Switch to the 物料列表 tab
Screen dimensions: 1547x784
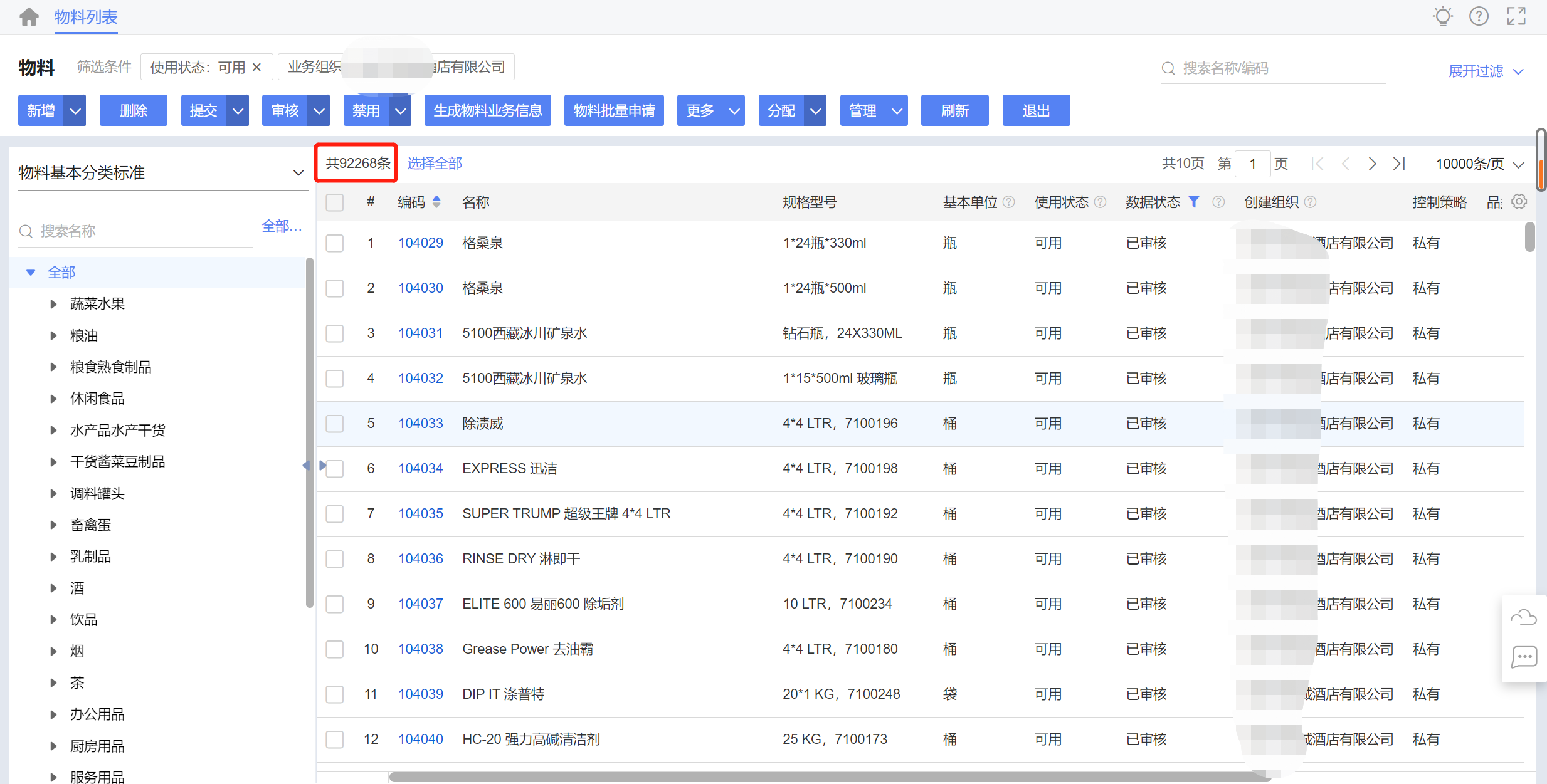(x=86, y=17)
